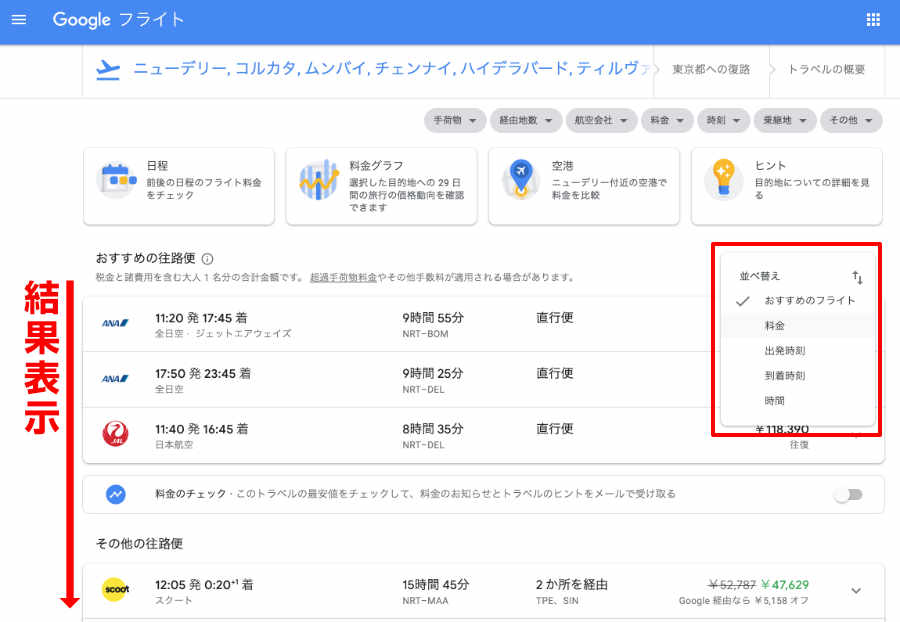
Task: Click the sort arrows icon in 並べ替え
Action: pos(857,277)
